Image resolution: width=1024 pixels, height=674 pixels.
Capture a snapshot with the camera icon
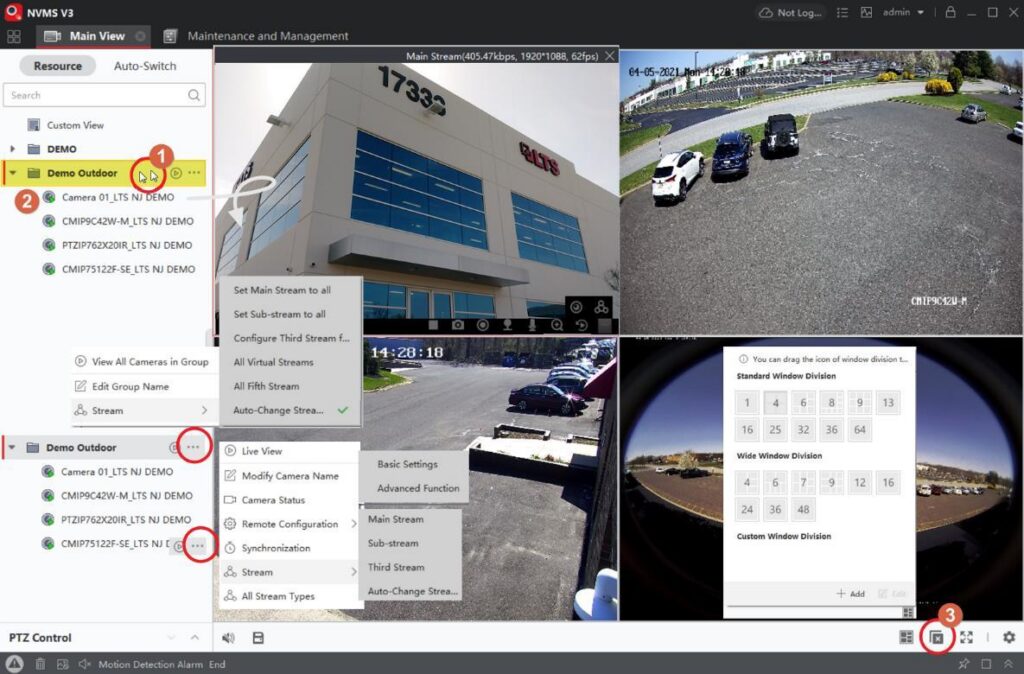click(458, 325)
